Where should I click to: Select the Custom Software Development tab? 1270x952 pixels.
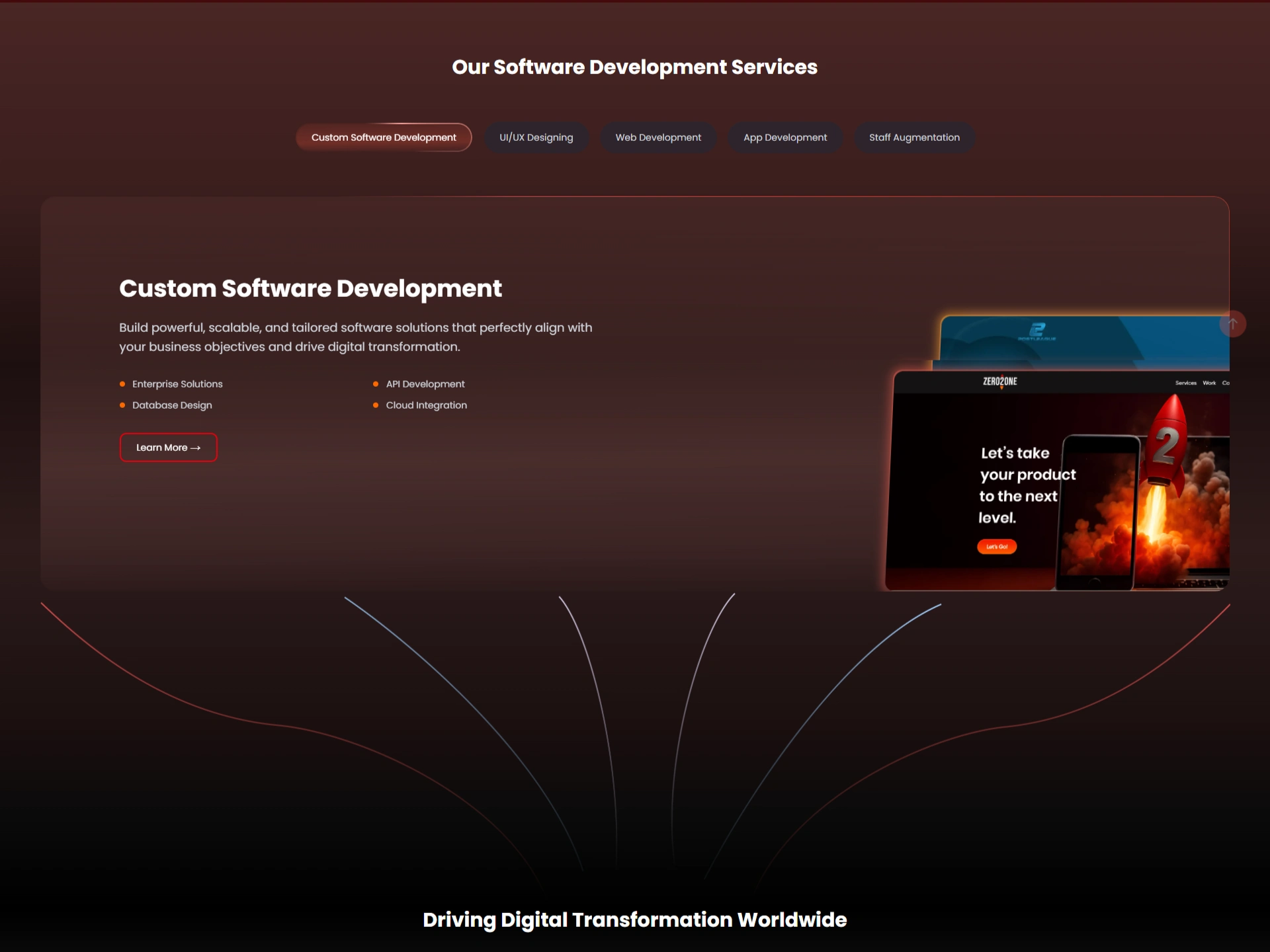point(384,138)
